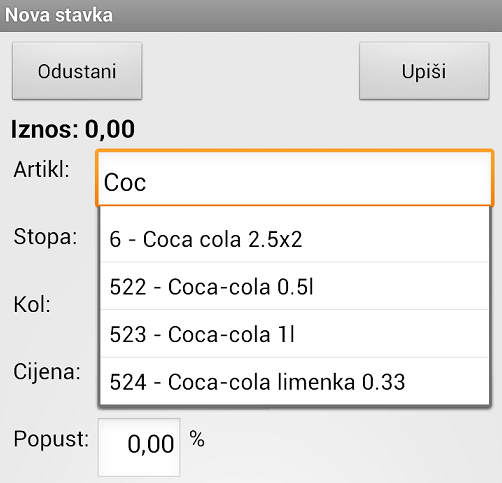This screenshot has width=502, height=483.
Task: Click the Kol label
Action: click(x=32, y=304)
